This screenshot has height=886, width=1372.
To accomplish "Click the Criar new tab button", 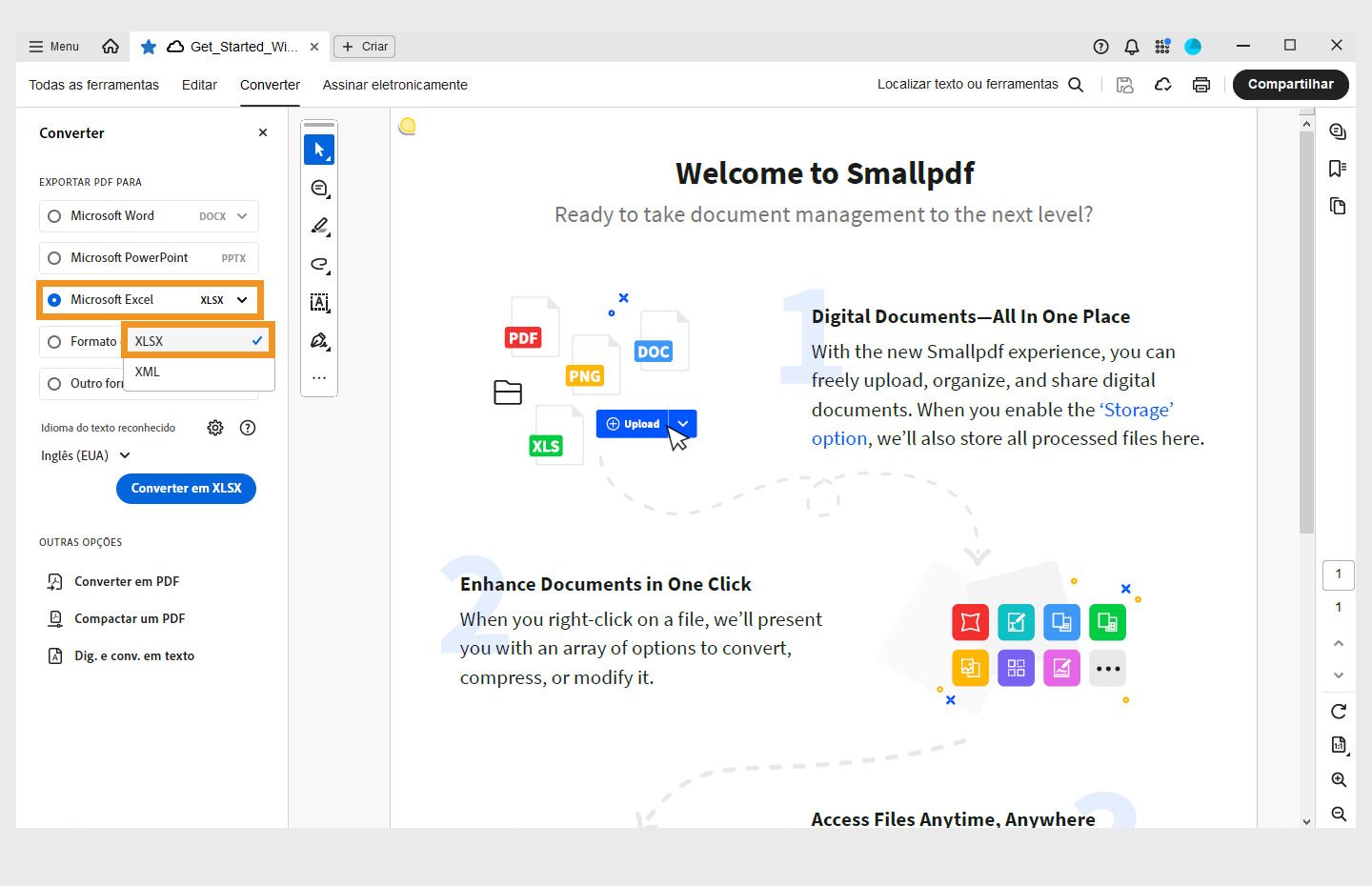I will (366, 47).
